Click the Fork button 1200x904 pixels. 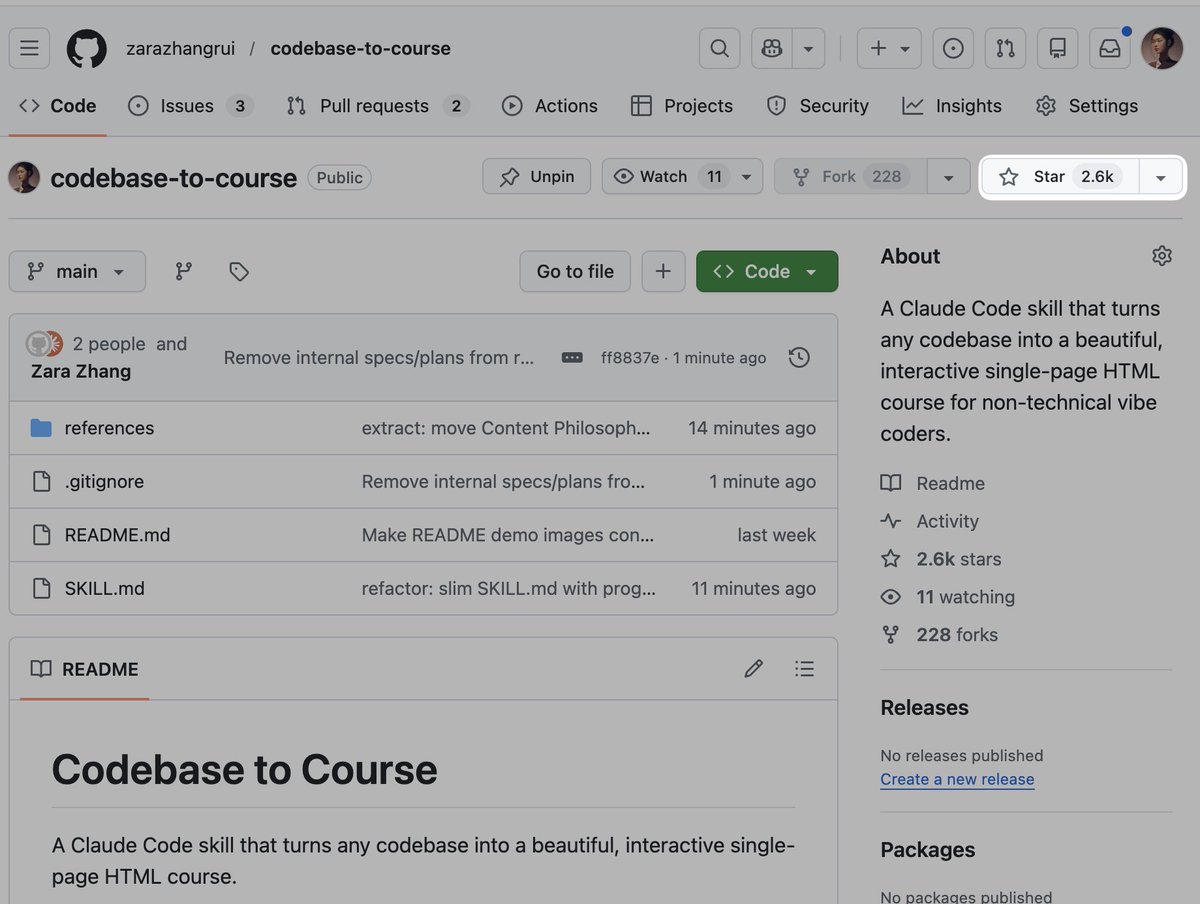(851, 177)
